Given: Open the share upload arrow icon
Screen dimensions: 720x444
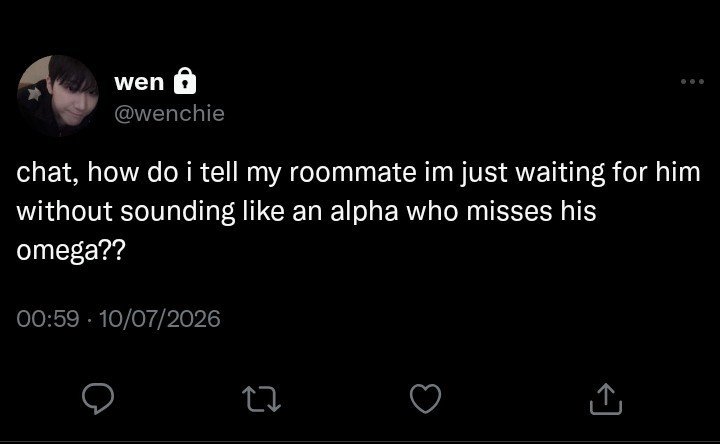Looking at the screenshot, I should pos(606,399).
